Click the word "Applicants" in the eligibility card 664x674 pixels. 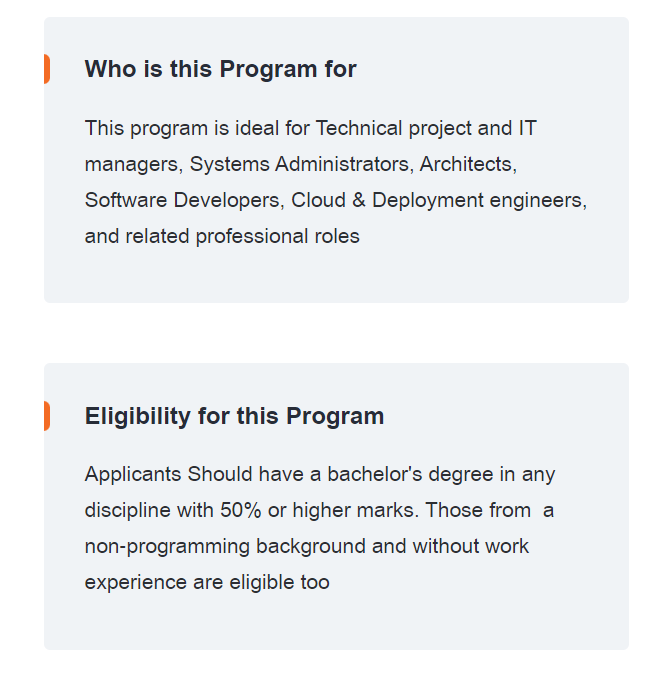133,475
